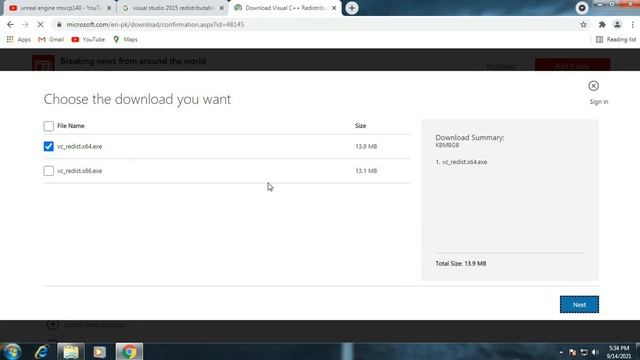The width and height of the screenshot is (640, 360).
Task: Click Download Summary heading
Action: point(470,138)
